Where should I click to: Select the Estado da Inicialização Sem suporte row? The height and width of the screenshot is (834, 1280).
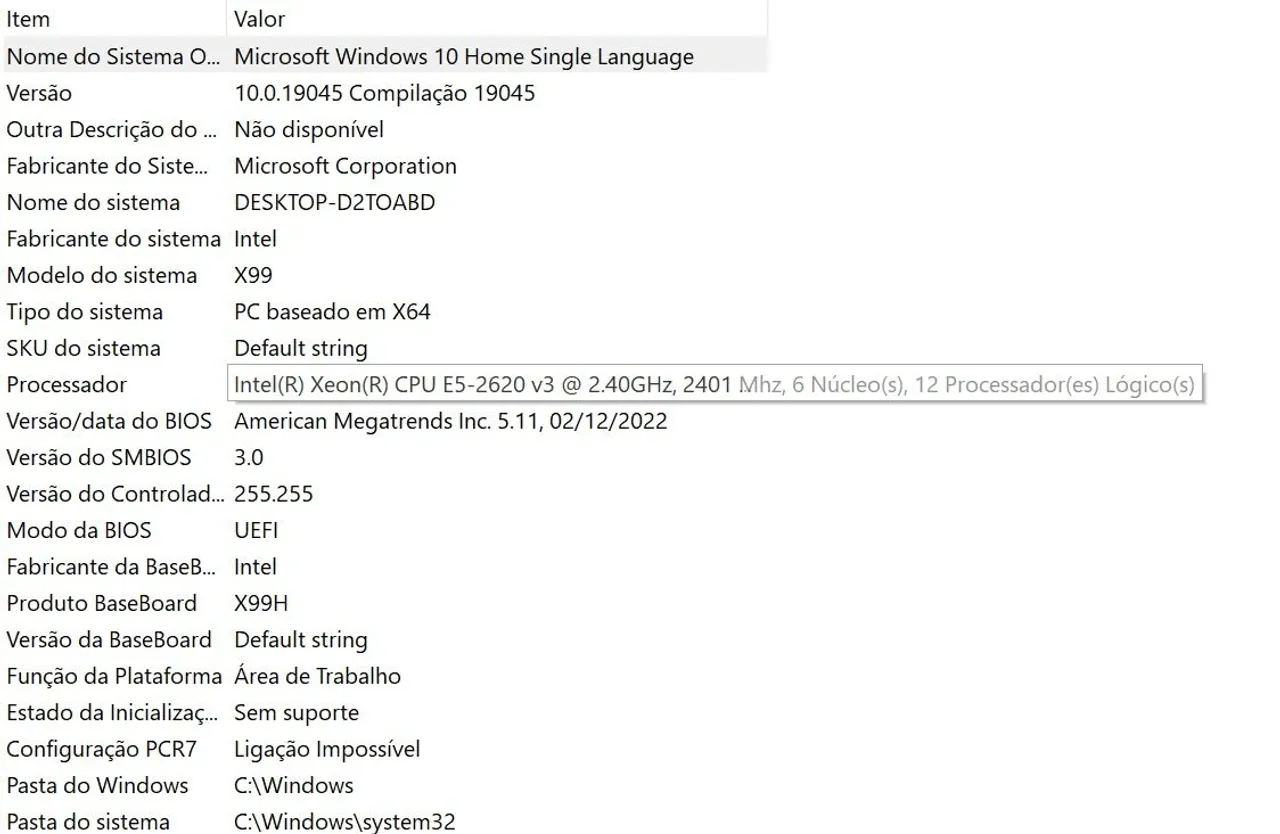pyautogui.click(x=384, y=712)
